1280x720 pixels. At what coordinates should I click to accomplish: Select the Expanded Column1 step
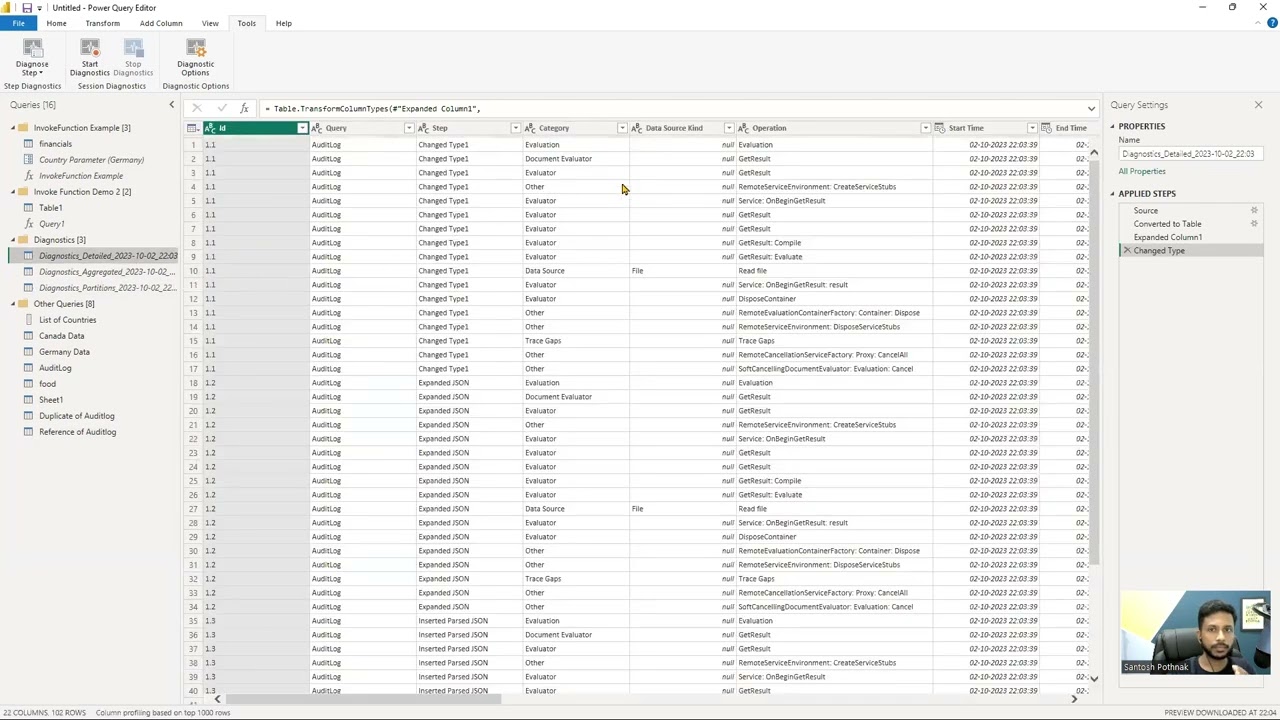pos(1167,237)
